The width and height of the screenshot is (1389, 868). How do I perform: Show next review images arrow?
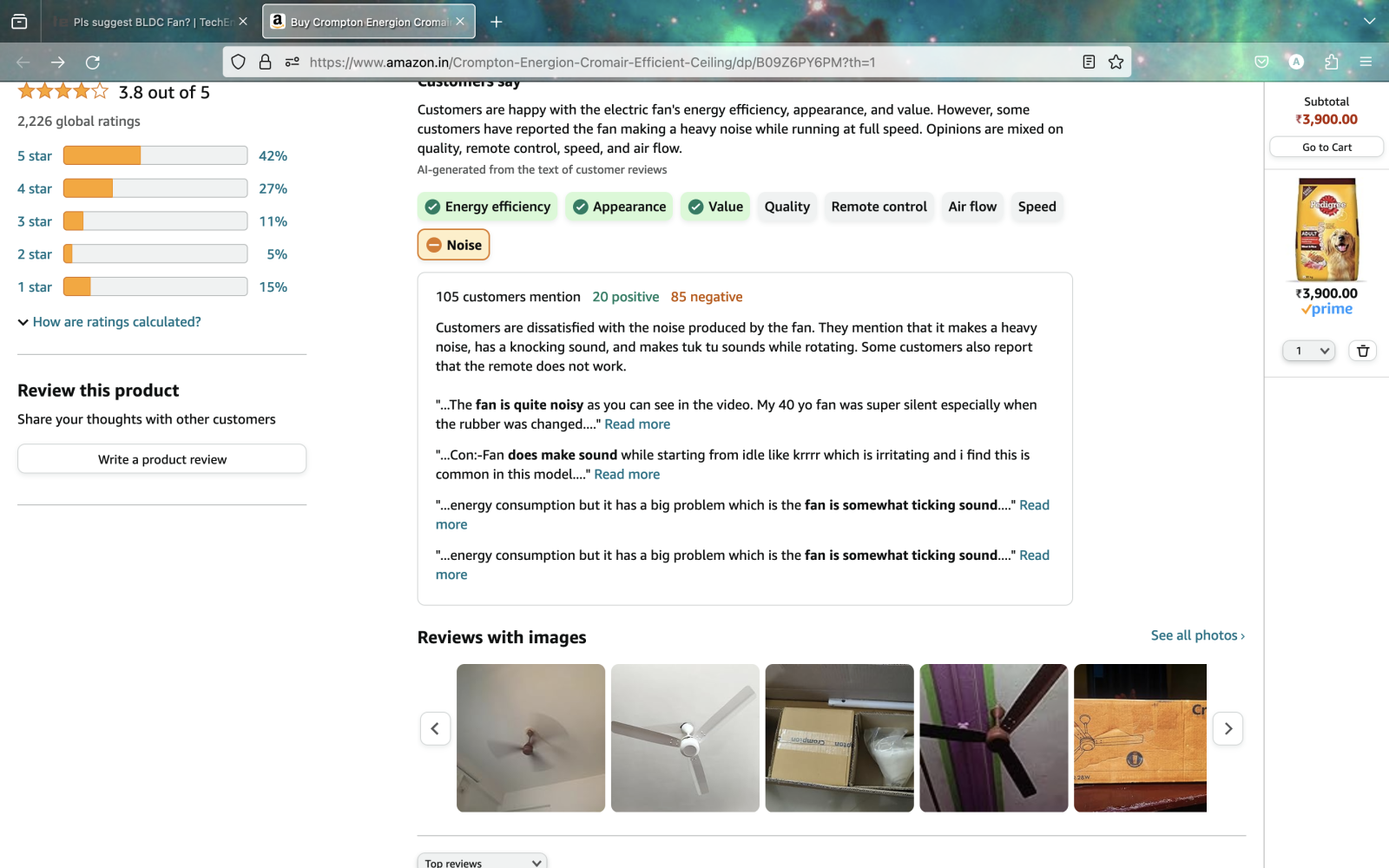click(x=1228, y=728)
